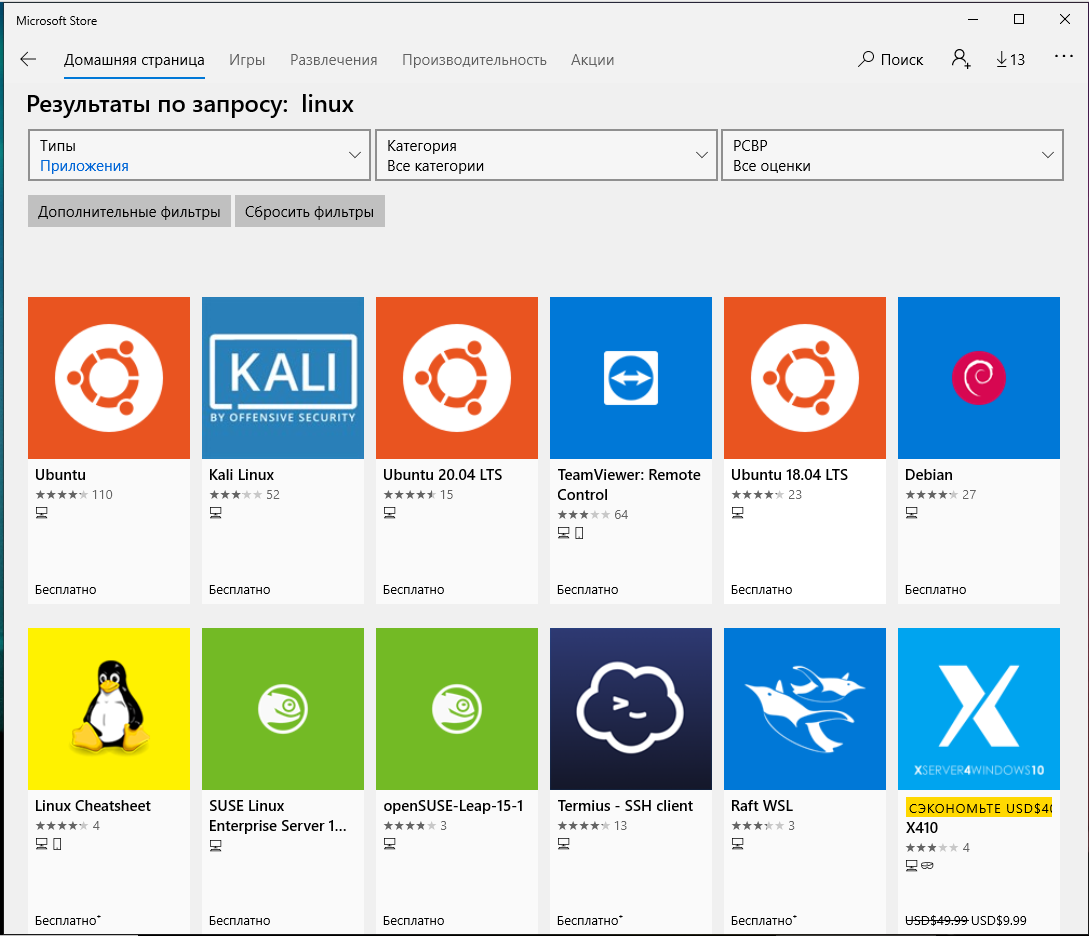This screenshot has width=1089, height=936.
Task: Open the Termius SSH client icon
Action: (x=631, y=709)
